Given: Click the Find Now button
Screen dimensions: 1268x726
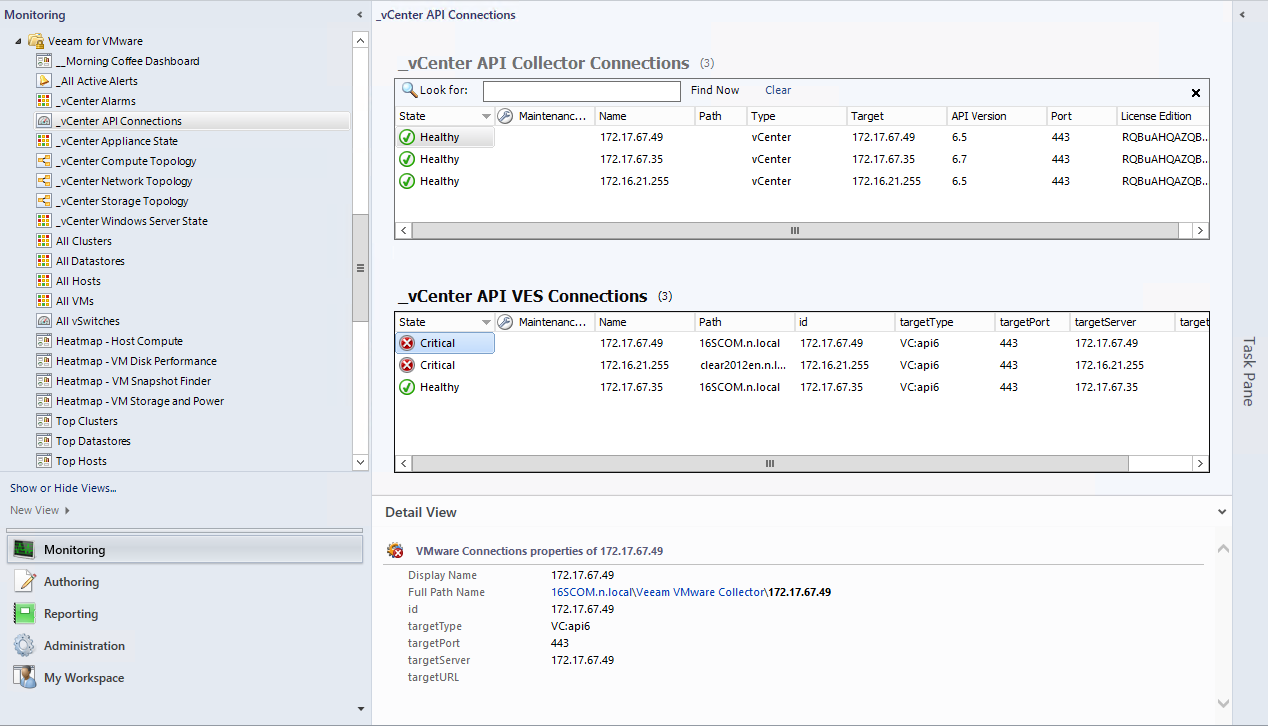Looking at the screenshot, I should (x=715, y=90).
